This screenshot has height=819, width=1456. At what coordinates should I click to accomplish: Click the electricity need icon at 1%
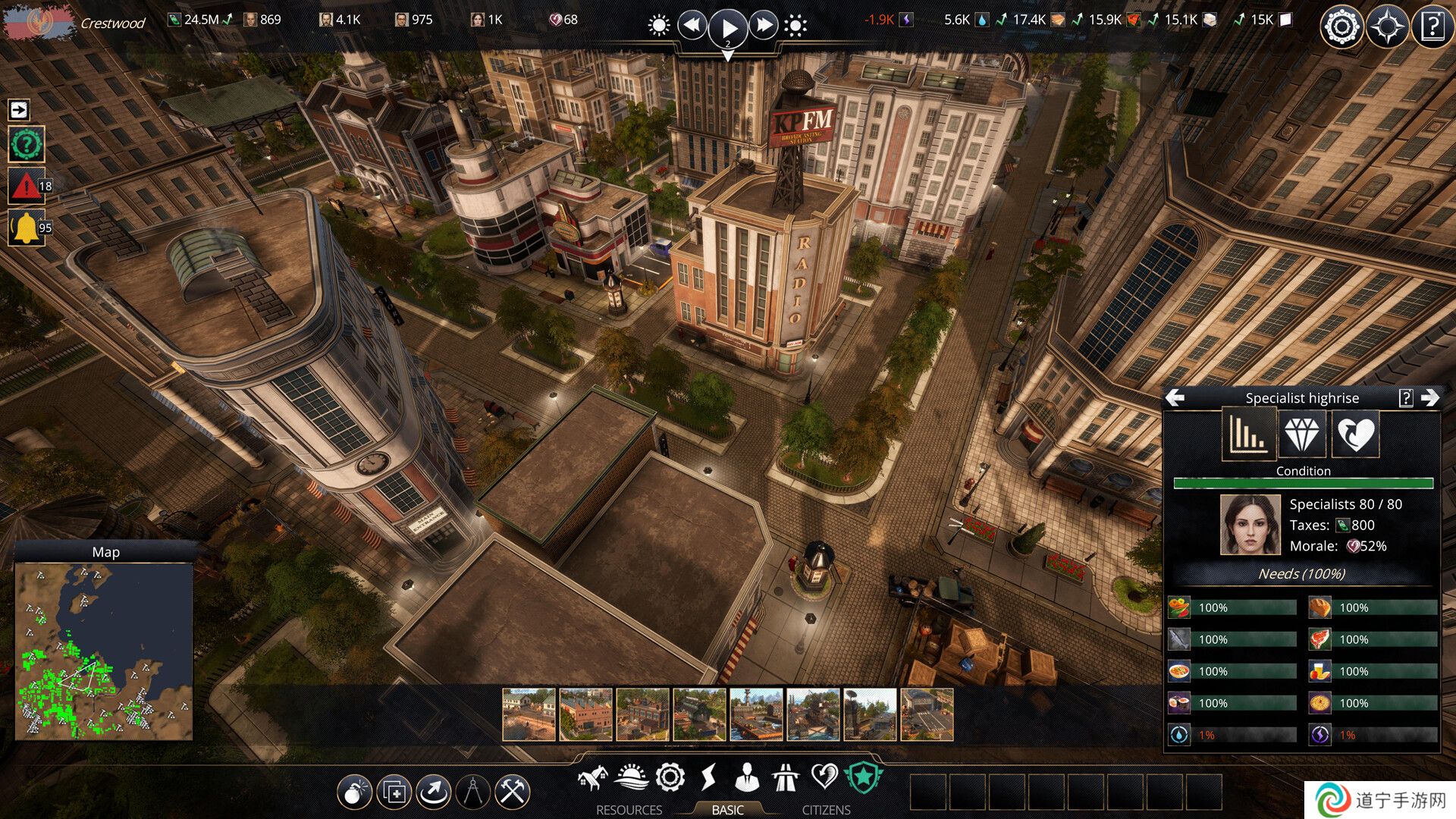point(1320,735)
